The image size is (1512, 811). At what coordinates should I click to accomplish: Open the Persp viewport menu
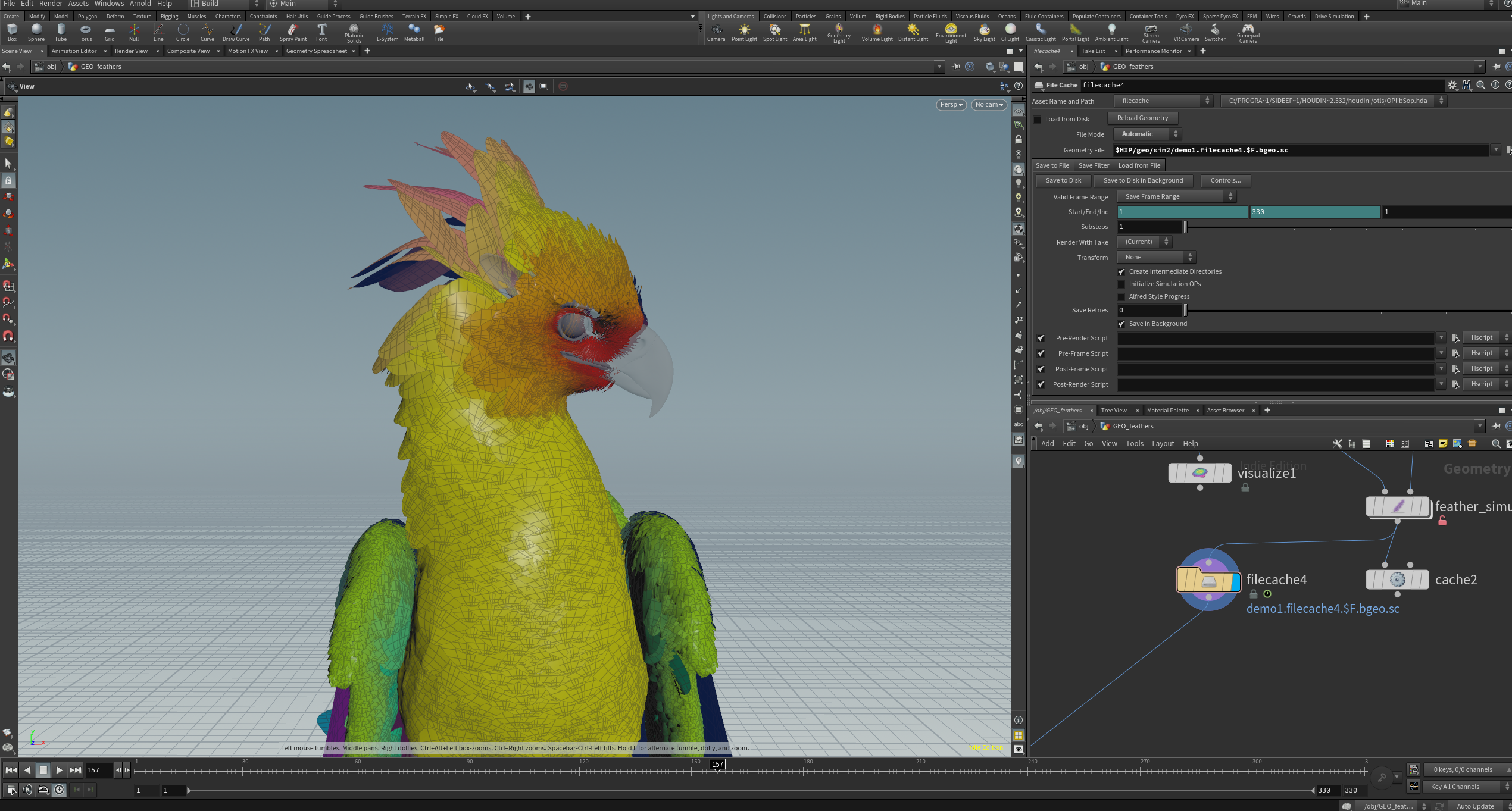click(x=950, y=105)
